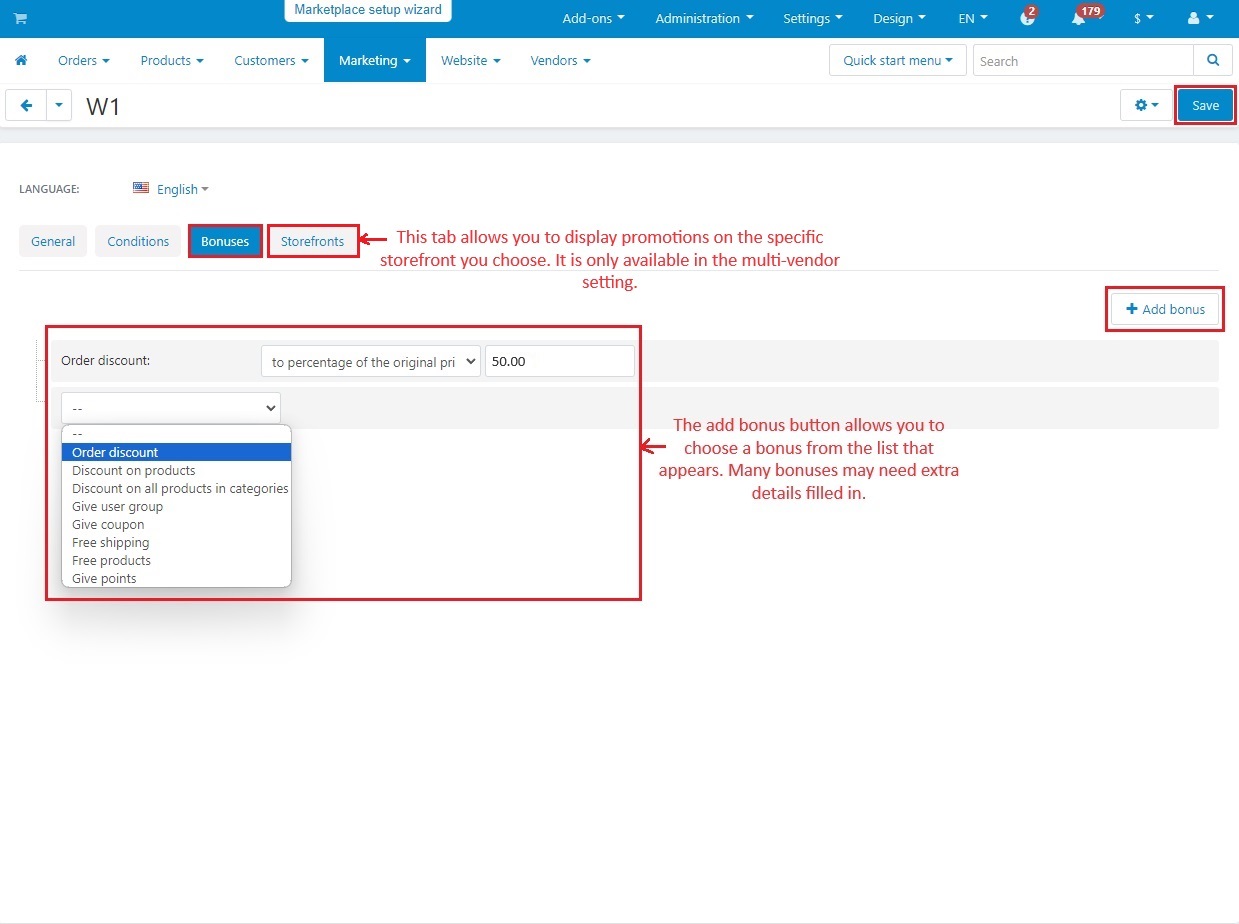This screenshot has width=1239, height=924.
Task: Switch to the General tab
Action: pyautogui.click(x=53, y=241)
